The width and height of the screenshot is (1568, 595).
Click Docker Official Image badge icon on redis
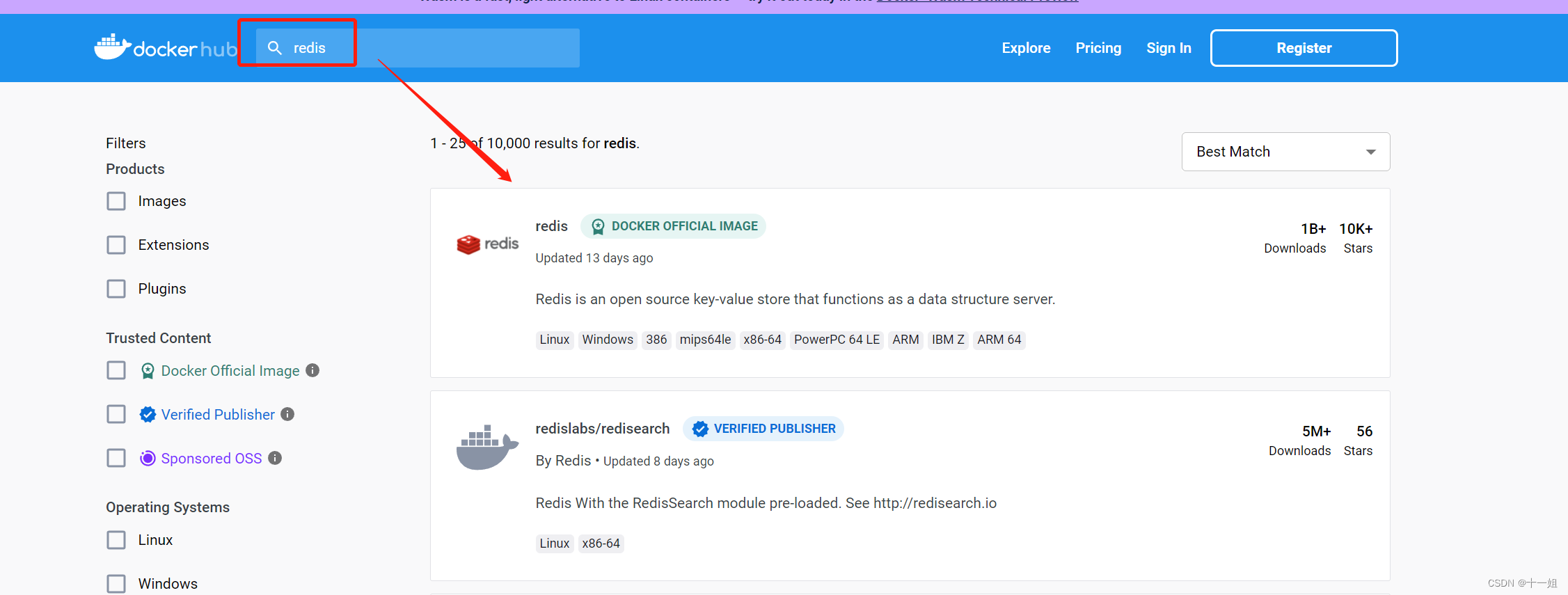(598, 227)
